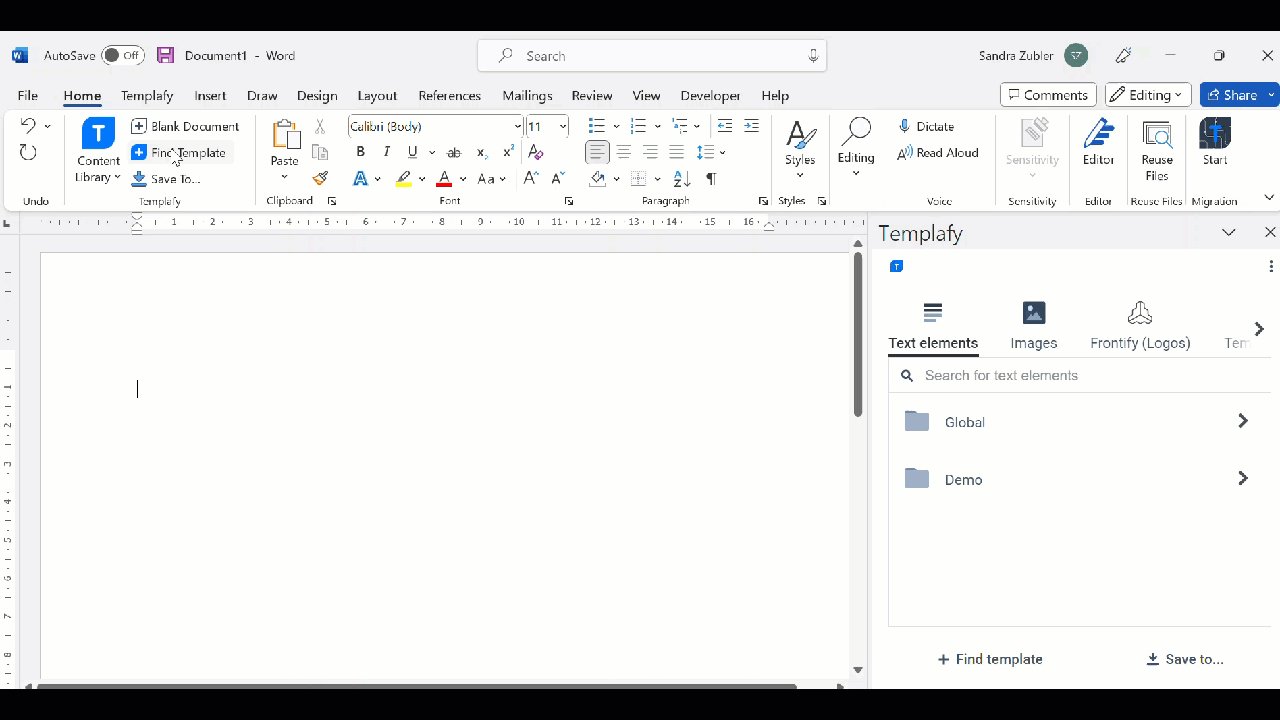Increase font size
The image size is (1280, 720).
[x=531, y=179]
